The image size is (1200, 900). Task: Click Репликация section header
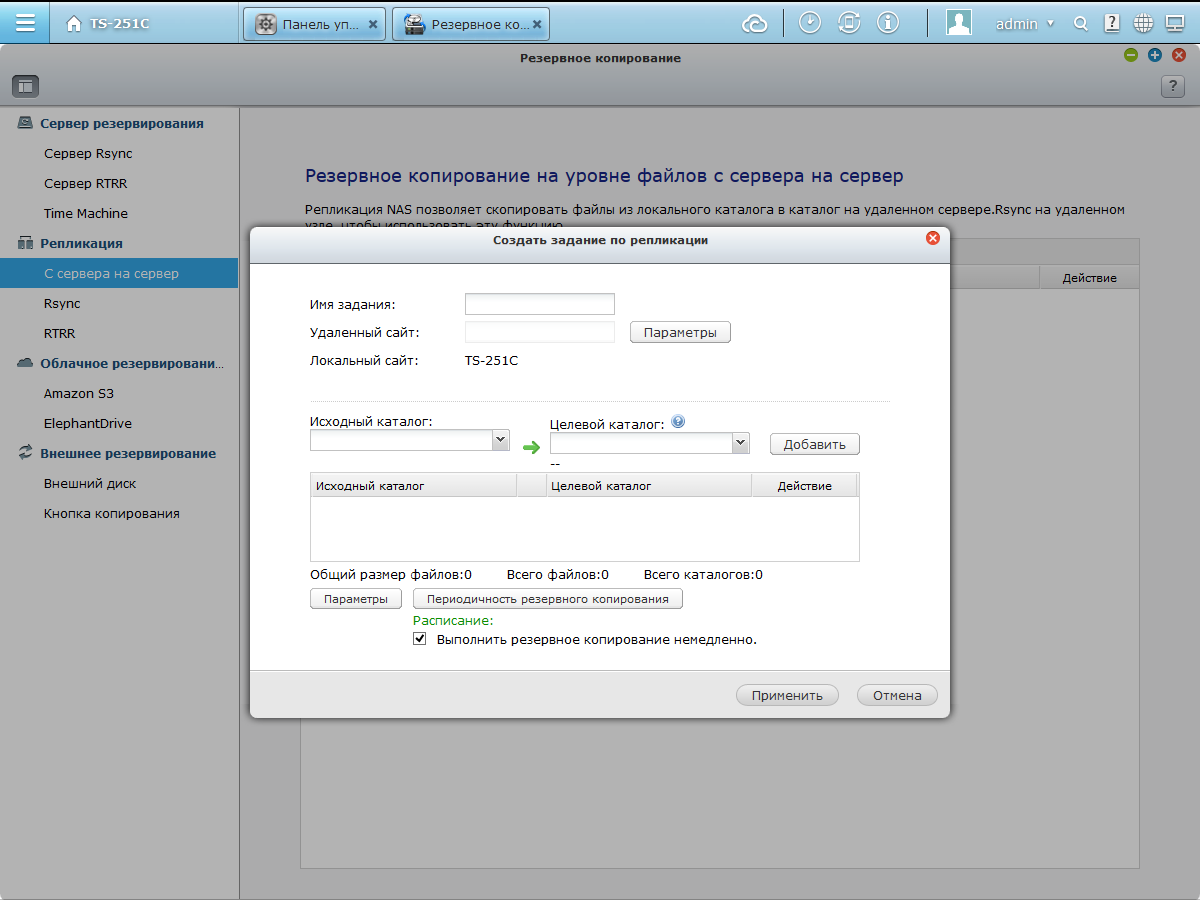[x=81, y=243]
